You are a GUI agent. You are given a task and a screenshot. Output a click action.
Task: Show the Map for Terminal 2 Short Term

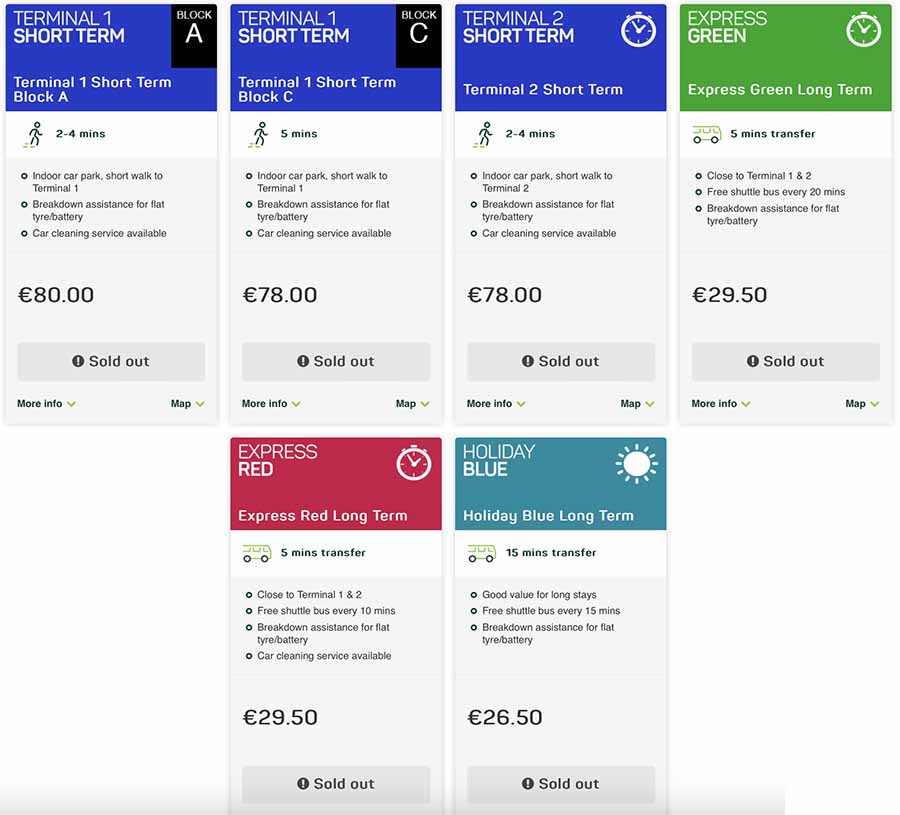637,403
